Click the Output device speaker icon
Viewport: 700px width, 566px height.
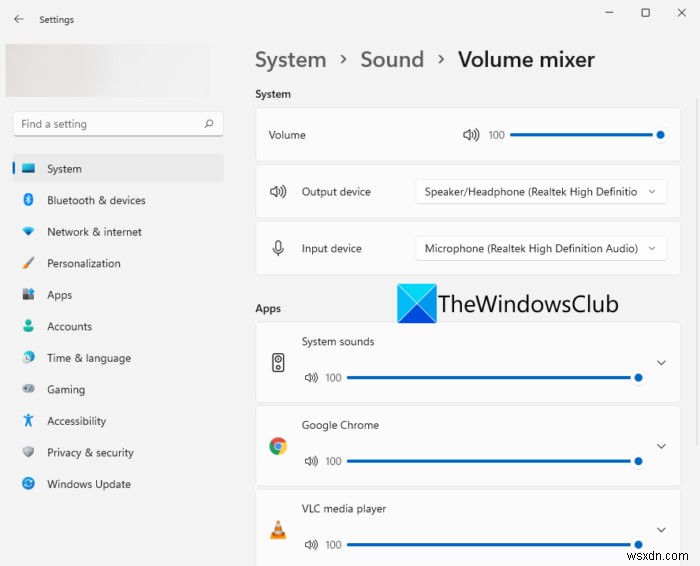[278, 192]
